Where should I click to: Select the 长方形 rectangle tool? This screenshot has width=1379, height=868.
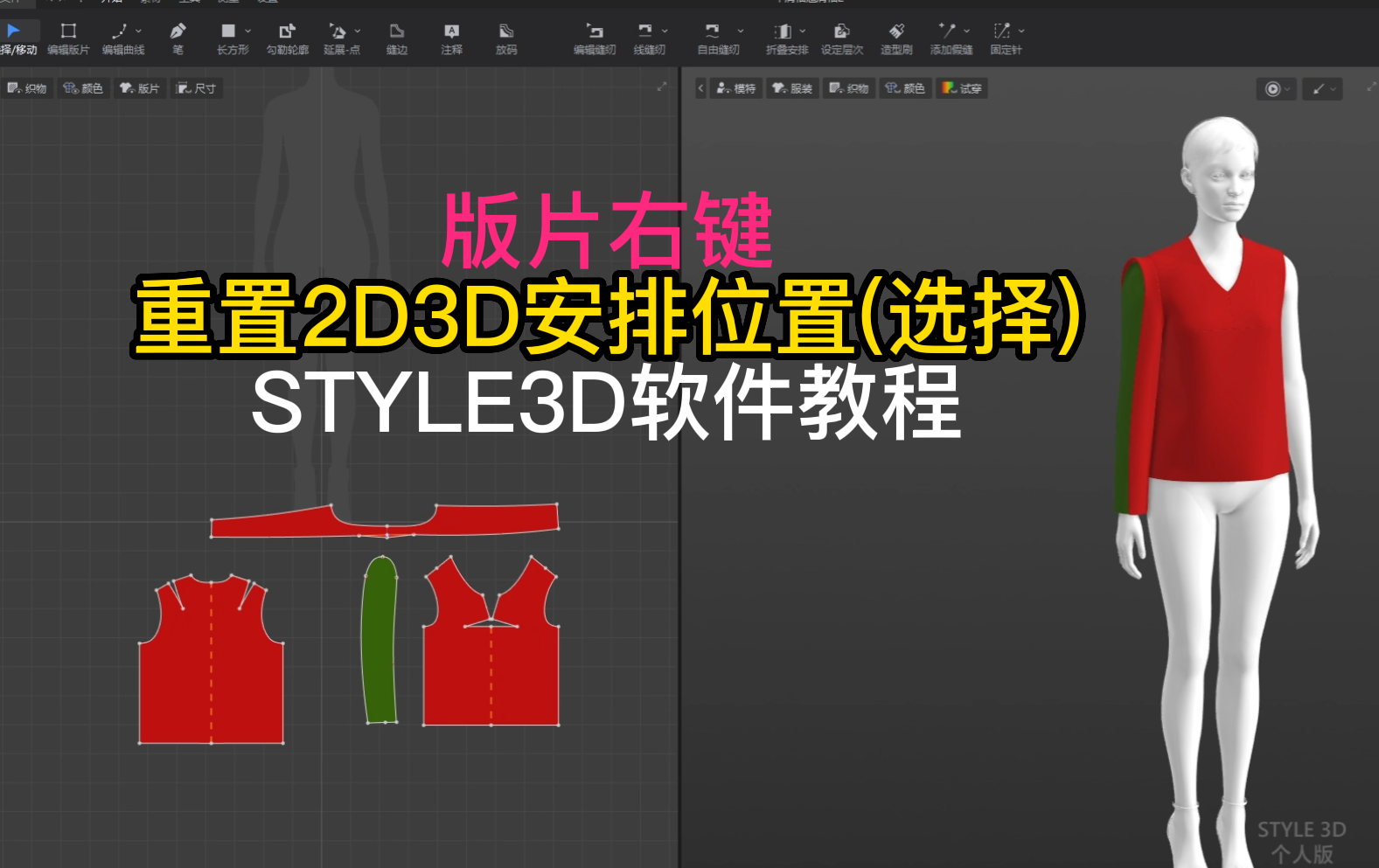pyautogui.click(x=232, y=39)
